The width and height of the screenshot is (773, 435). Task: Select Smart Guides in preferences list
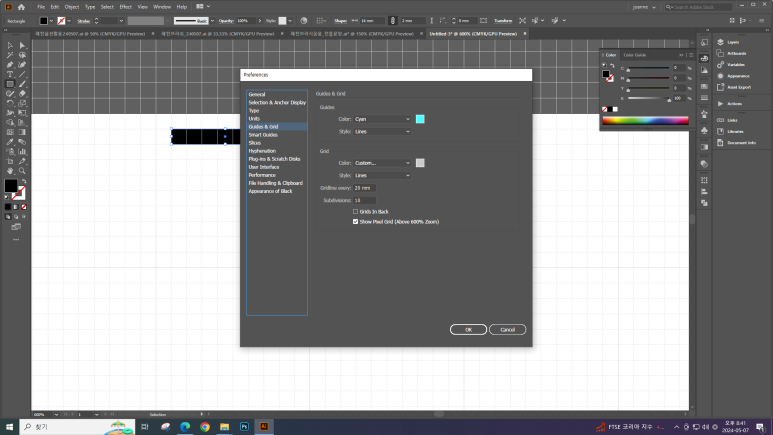coord(263,135)
